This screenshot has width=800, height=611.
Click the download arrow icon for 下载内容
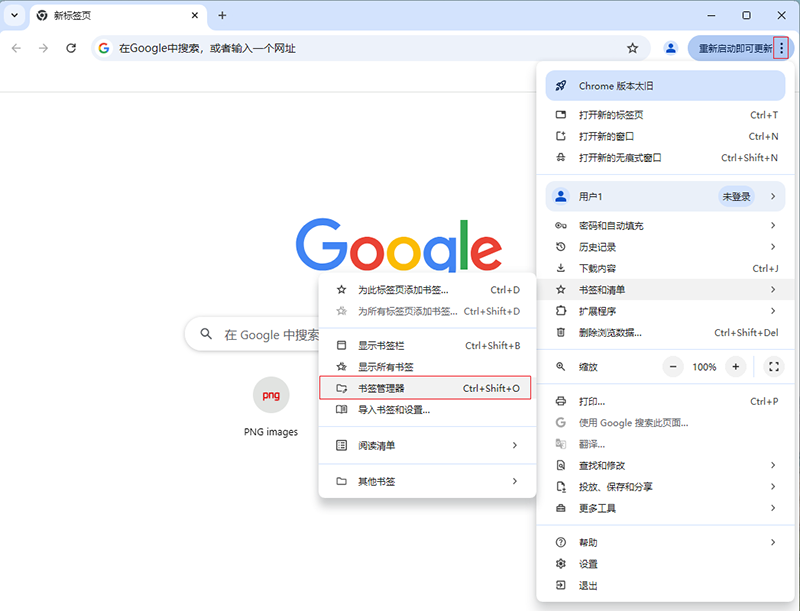click(x=561, y=268)
